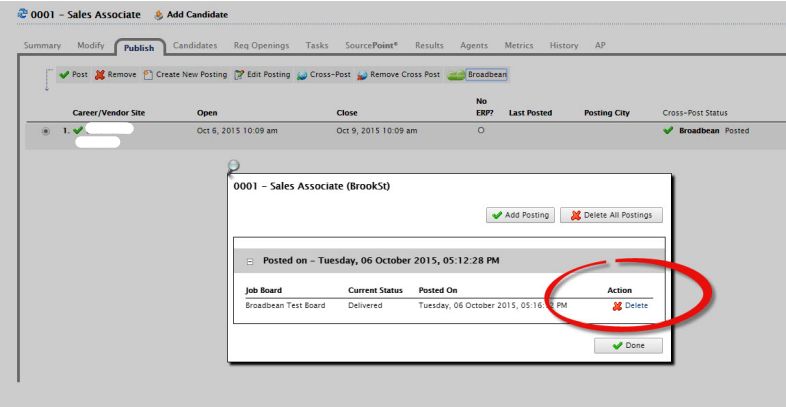Image resolution: width=786 pixels, height=407 pixels.
Task: Click the Close column header
Action: click(347, 113)
